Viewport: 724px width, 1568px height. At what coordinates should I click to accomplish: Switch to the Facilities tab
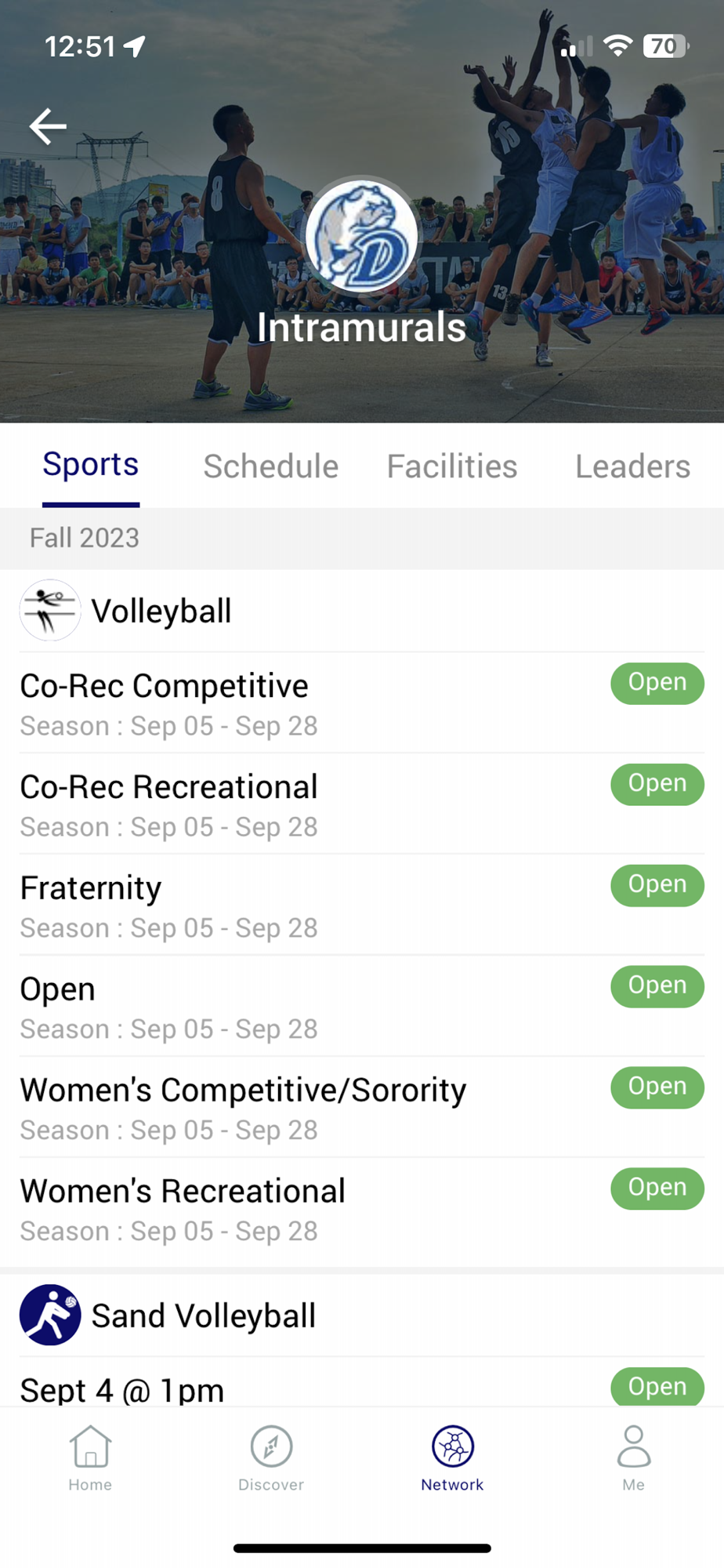tap(452, 466)
